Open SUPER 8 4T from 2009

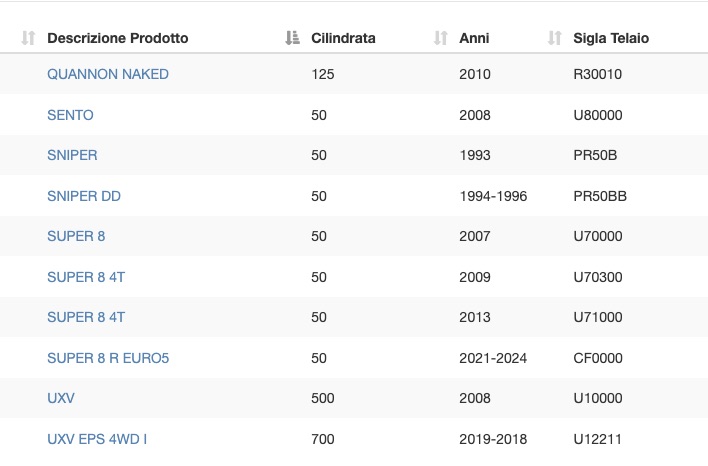[x=86, y=277]
